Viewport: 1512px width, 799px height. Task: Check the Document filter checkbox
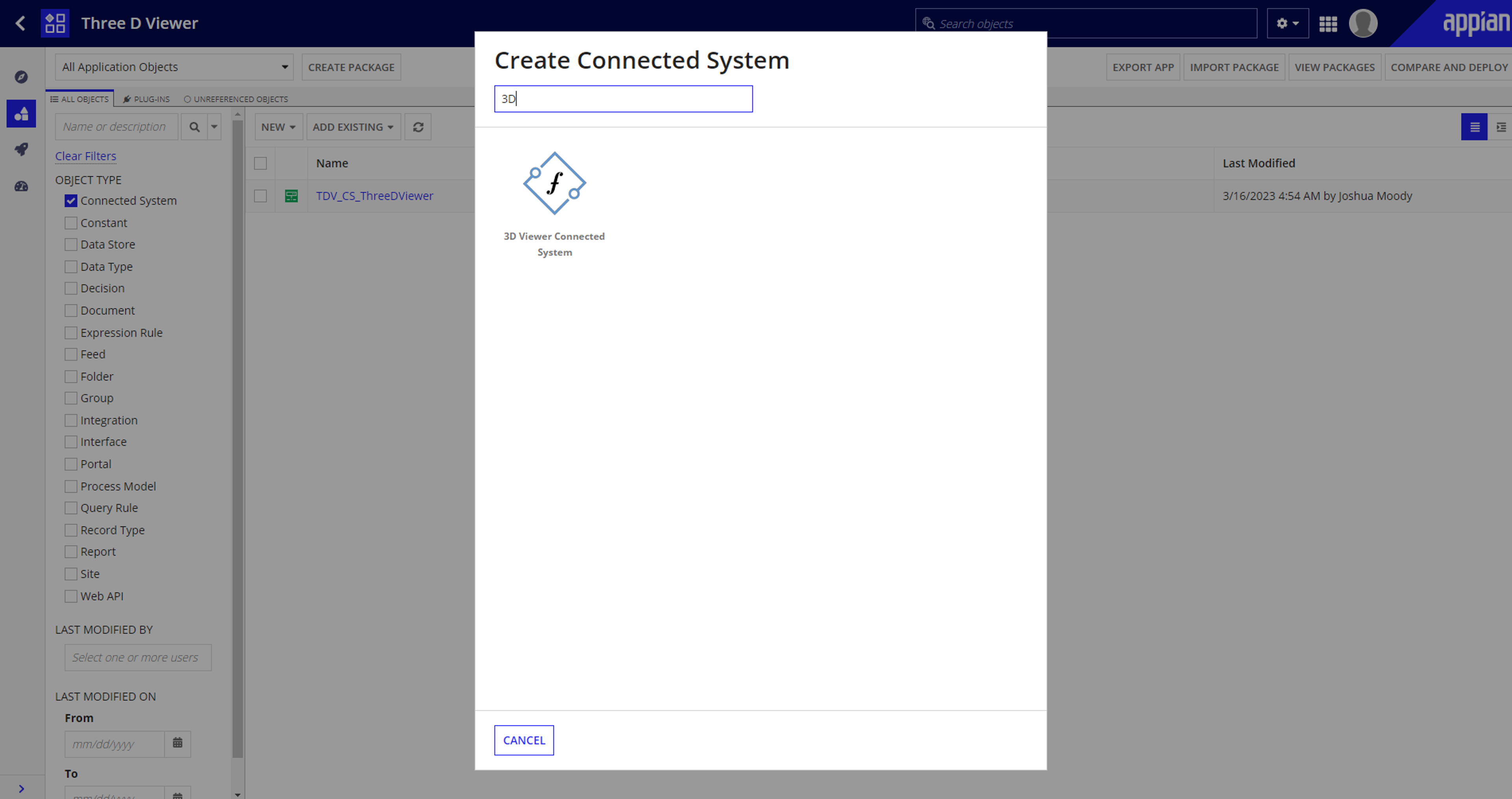(x=71, y=311)
